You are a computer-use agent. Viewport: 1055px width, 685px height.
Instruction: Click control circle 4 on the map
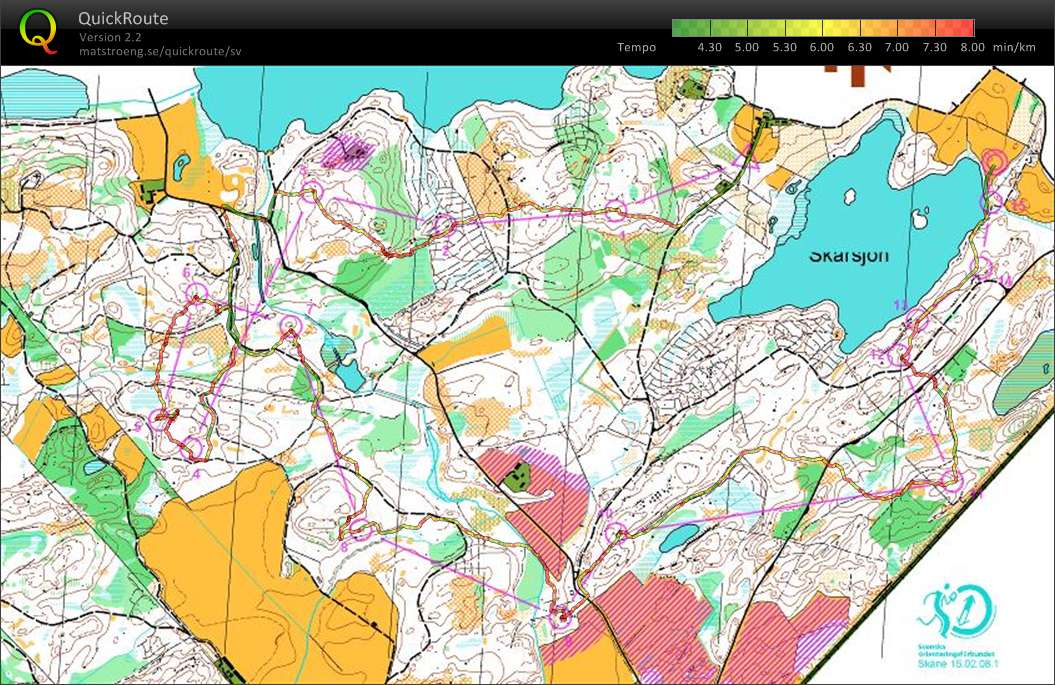point(192,447)
